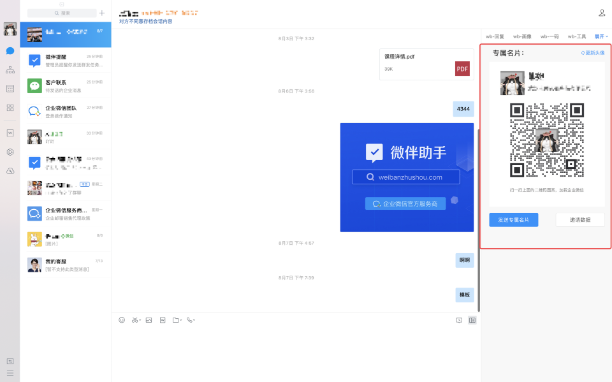Viewport: 612px width, 382px height.
Task: Open the 企业微信团队 conversation
Action: 66,111
